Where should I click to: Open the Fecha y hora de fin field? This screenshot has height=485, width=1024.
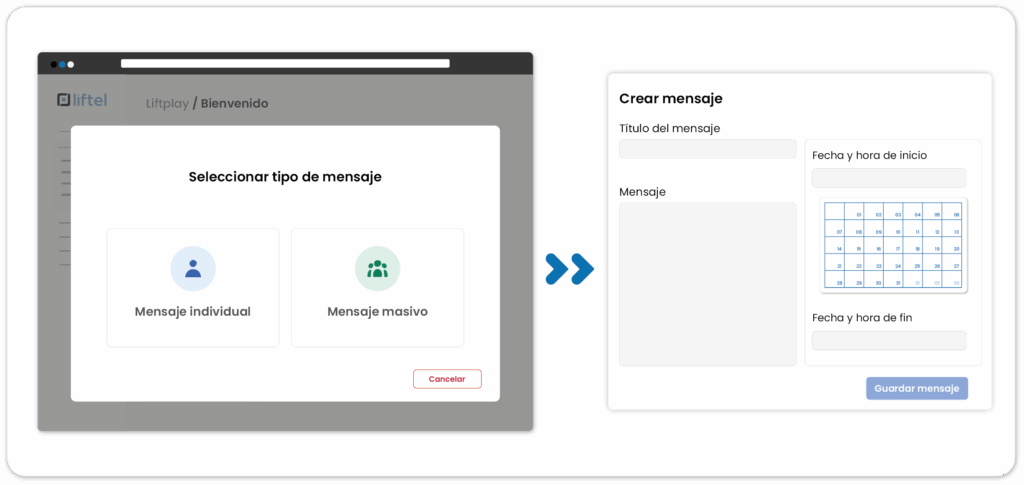click(x=889, y=340)
